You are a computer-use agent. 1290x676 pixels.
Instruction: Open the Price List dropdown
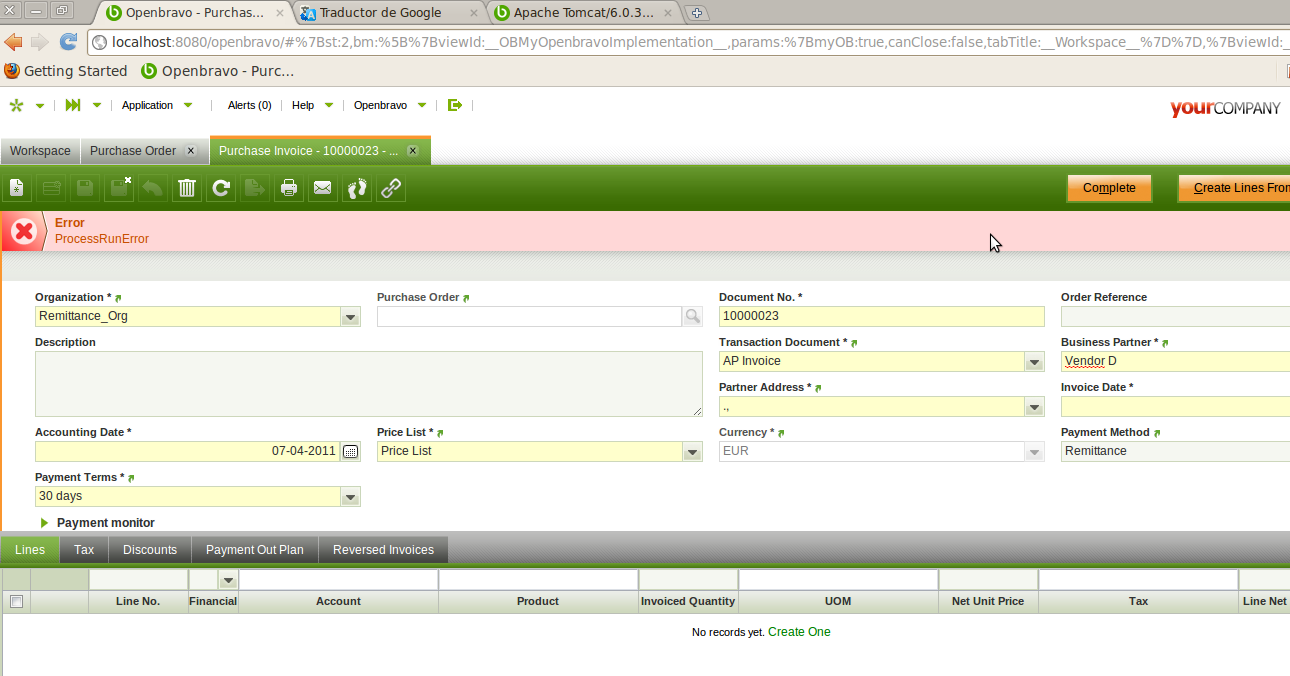[x=692, y=451]
